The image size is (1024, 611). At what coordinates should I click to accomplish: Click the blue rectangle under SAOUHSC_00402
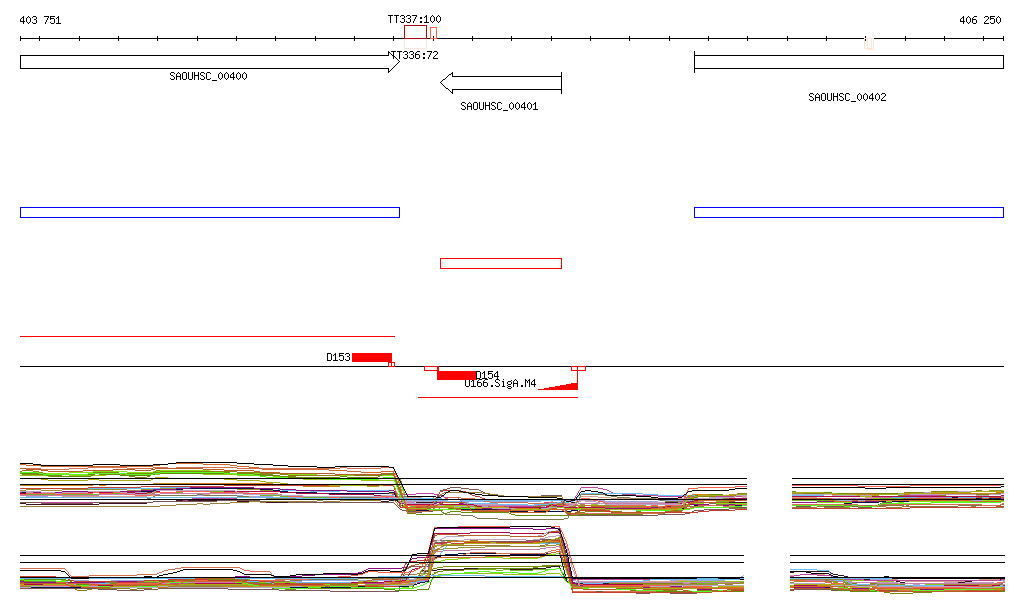[848, 212]
